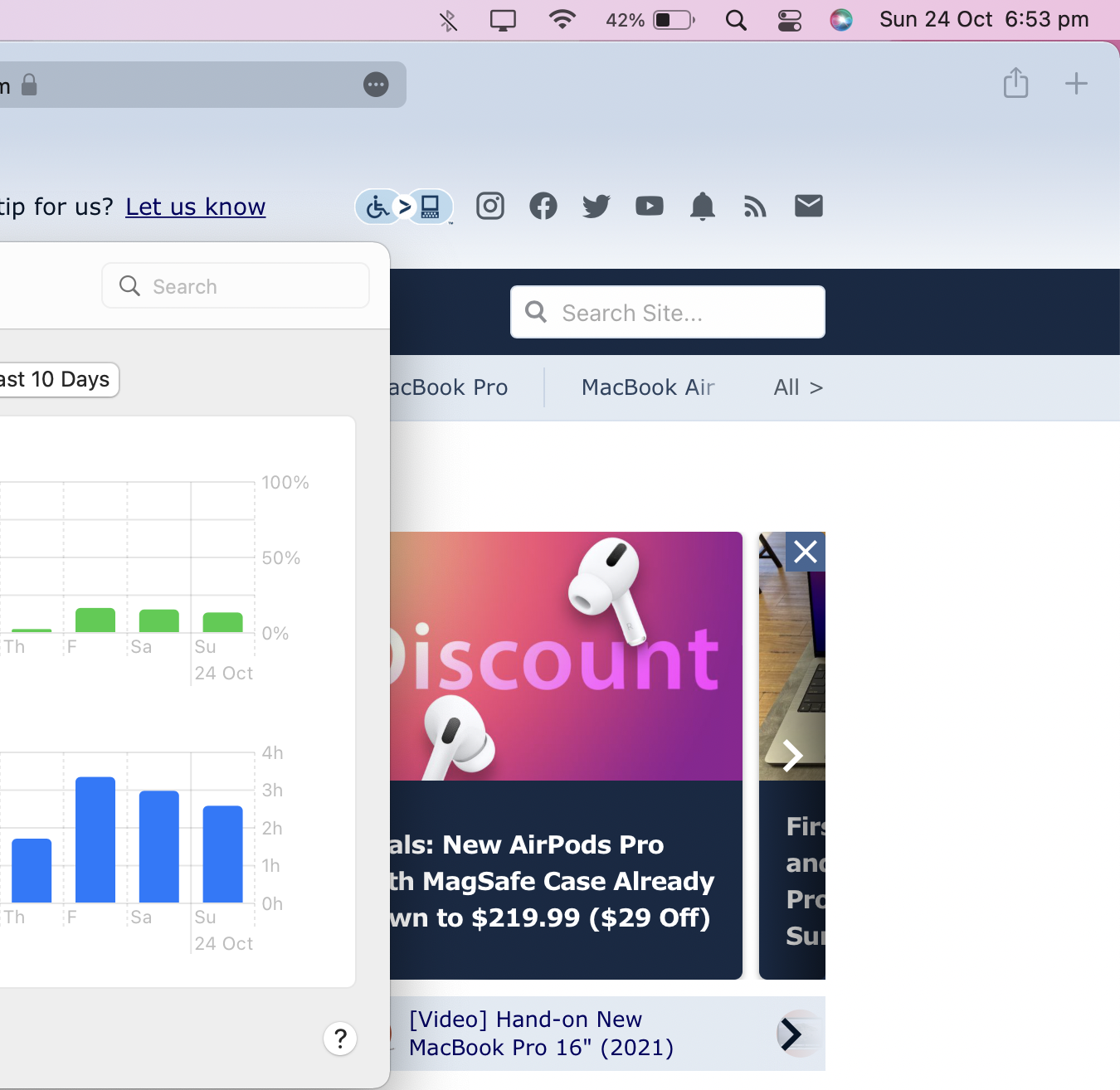Click the lock icon in address bar
Screen dimensions: 1120x1090
(29, 85)
